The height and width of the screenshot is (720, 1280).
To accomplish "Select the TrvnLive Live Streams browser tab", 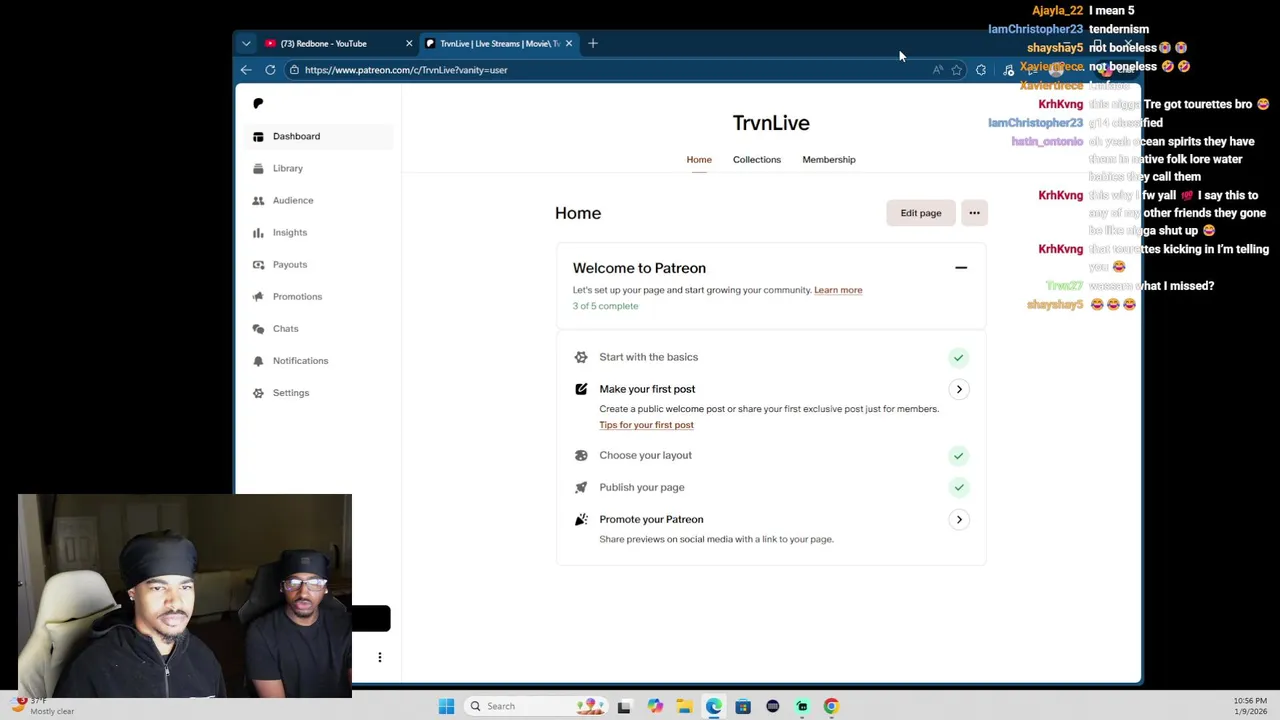I will tap(499, 43).
